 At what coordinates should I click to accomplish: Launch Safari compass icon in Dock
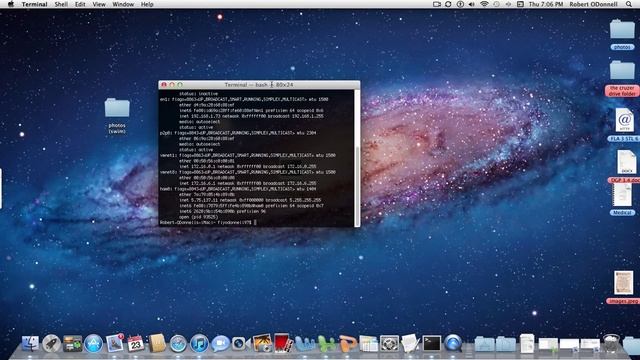point(178,343)
